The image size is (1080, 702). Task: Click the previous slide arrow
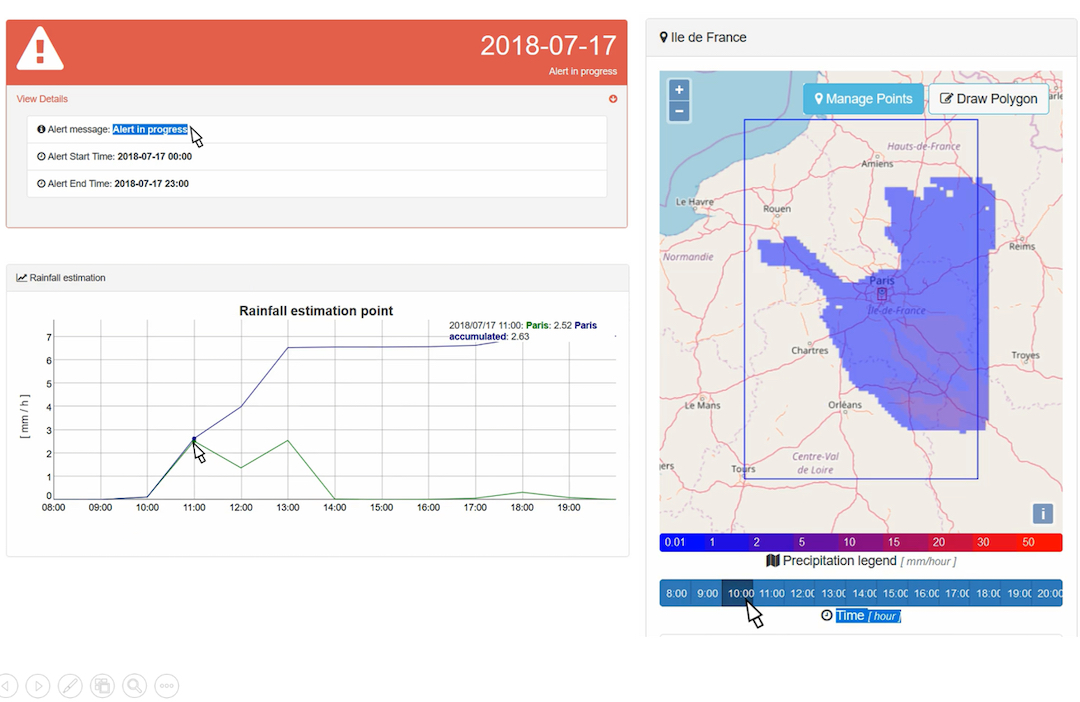8,686
